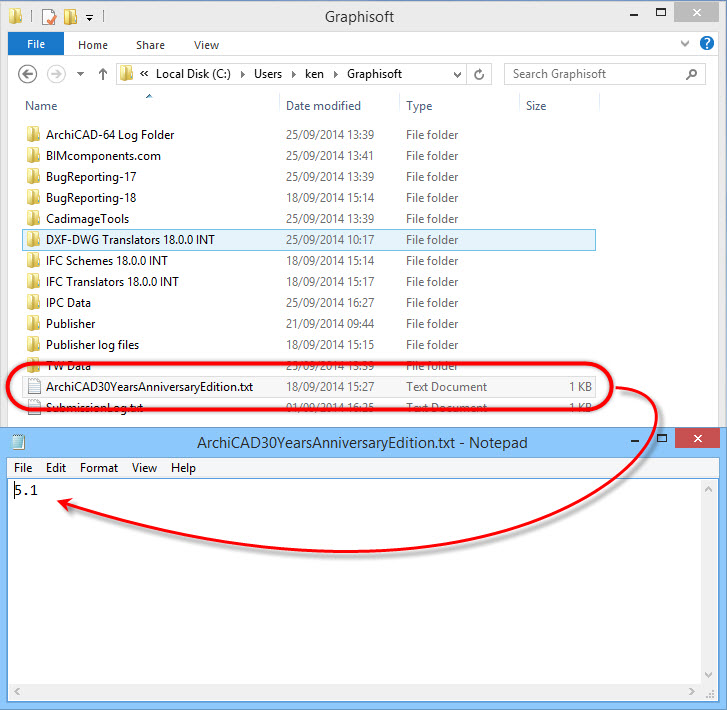
Task: Sort by the Type column header
Action: (x=419, y=106)
